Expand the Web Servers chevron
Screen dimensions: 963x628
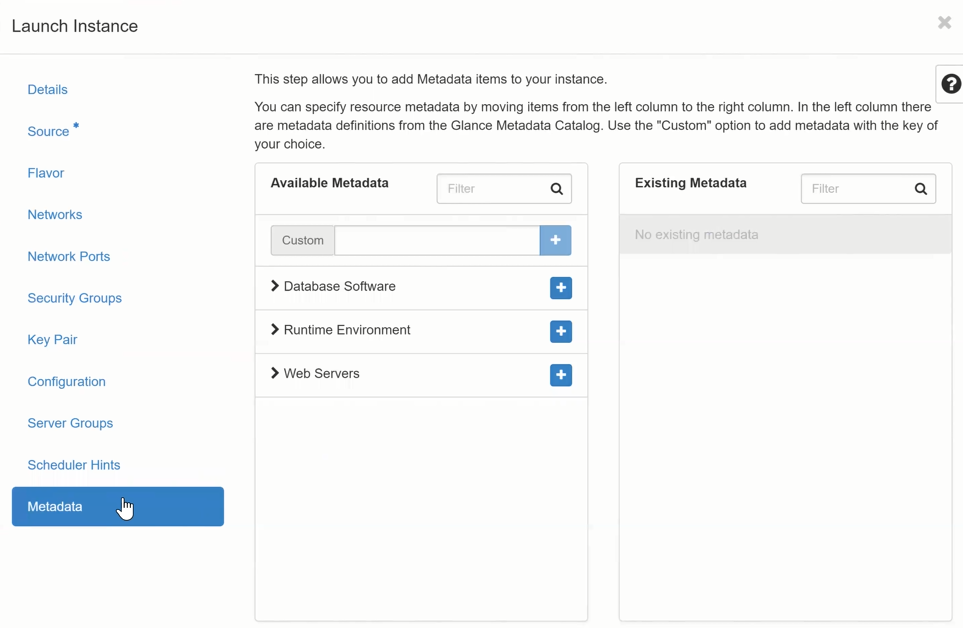click(275, 373)
